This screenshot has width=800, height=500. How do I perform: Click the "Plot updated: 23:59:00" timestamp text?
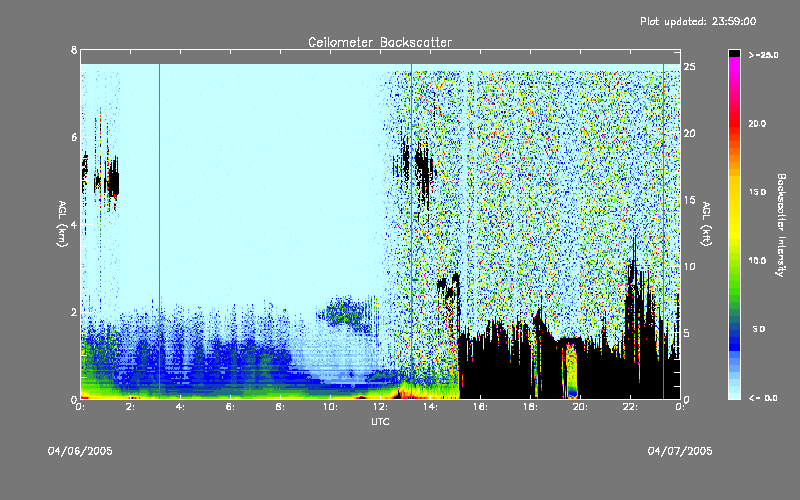point(698,21)
